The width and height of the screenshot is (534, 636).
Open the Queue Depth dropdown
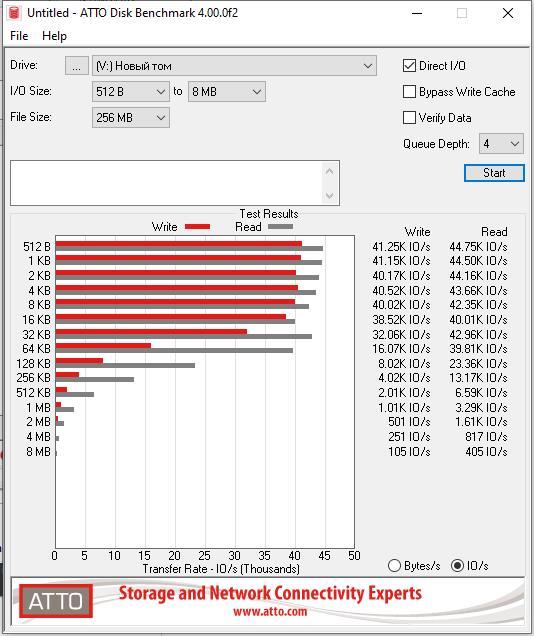tap(502, 144)
